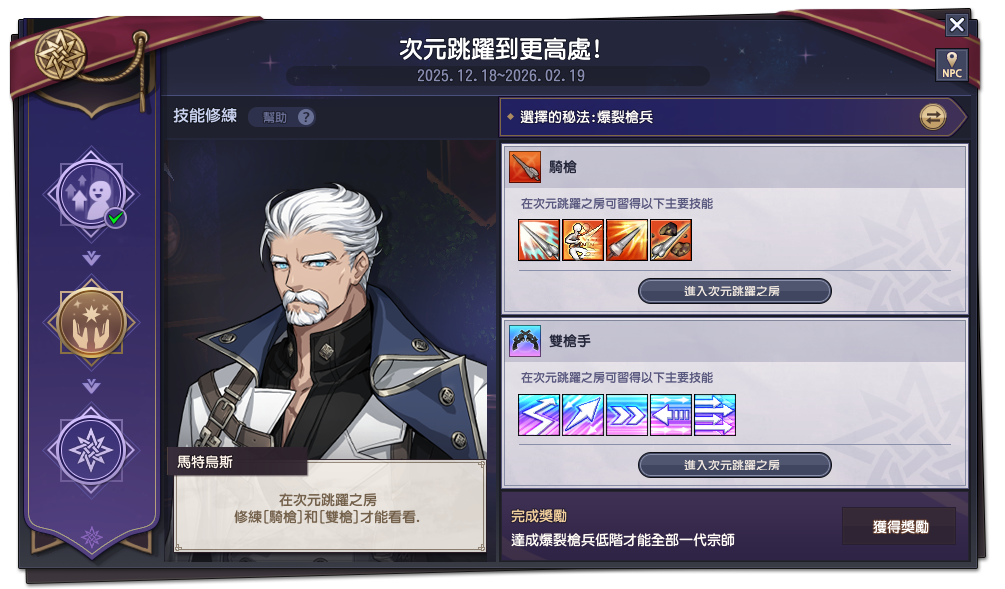Select the golden hands-and-star skill training step
Viewport: 1005px width, 589px height.
pyautogui.click(x=91, y=322)
